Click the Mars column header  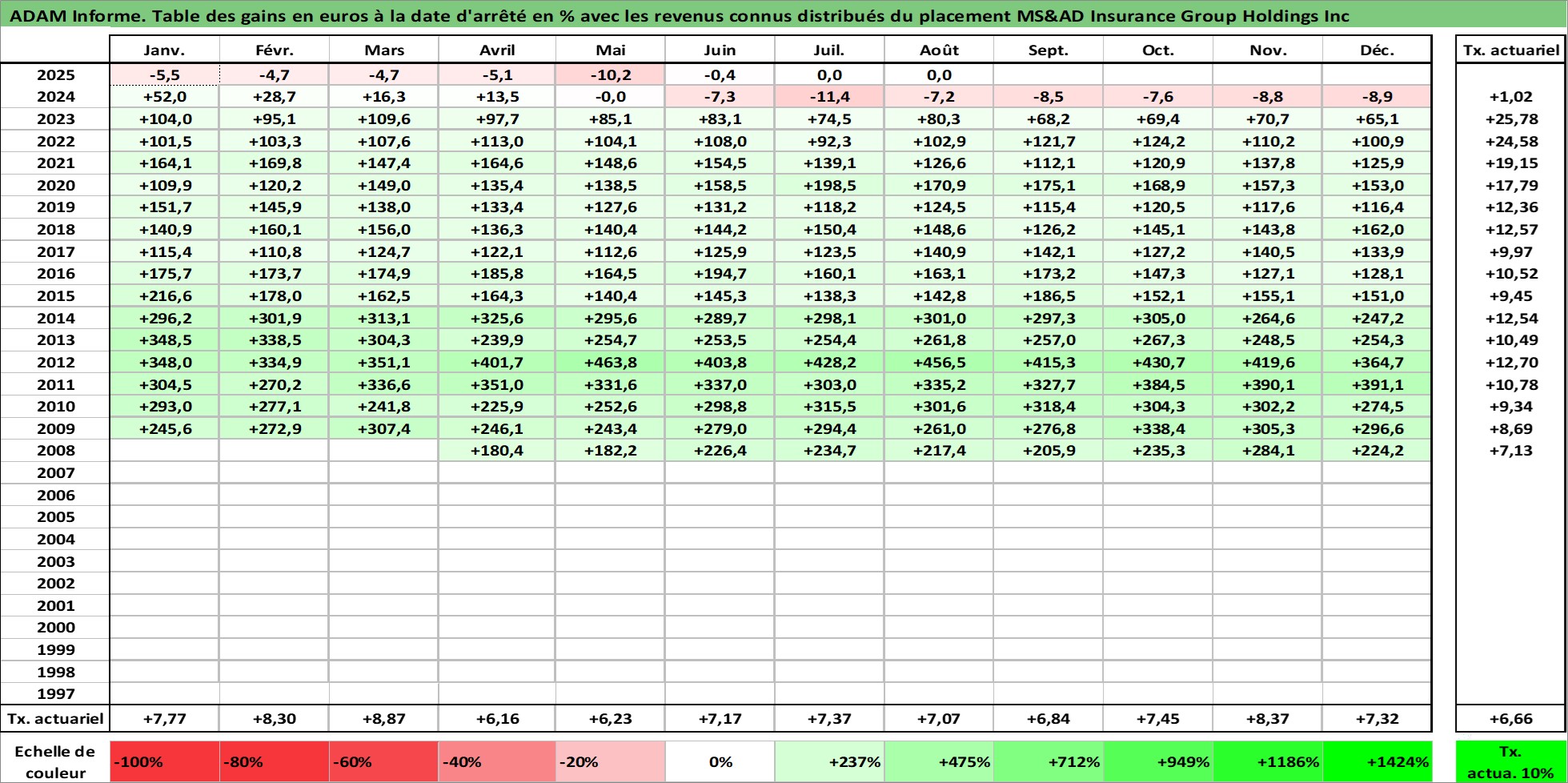383,50
